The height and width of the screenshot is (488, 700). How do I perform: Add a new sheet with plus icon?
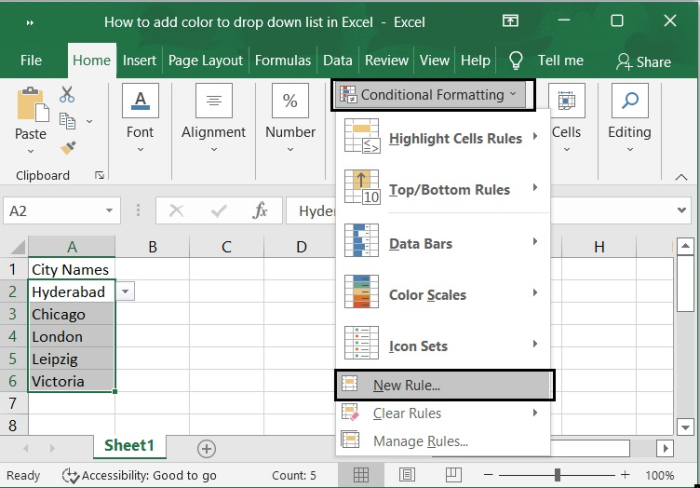pyautogui.click(x=206, y=449)
